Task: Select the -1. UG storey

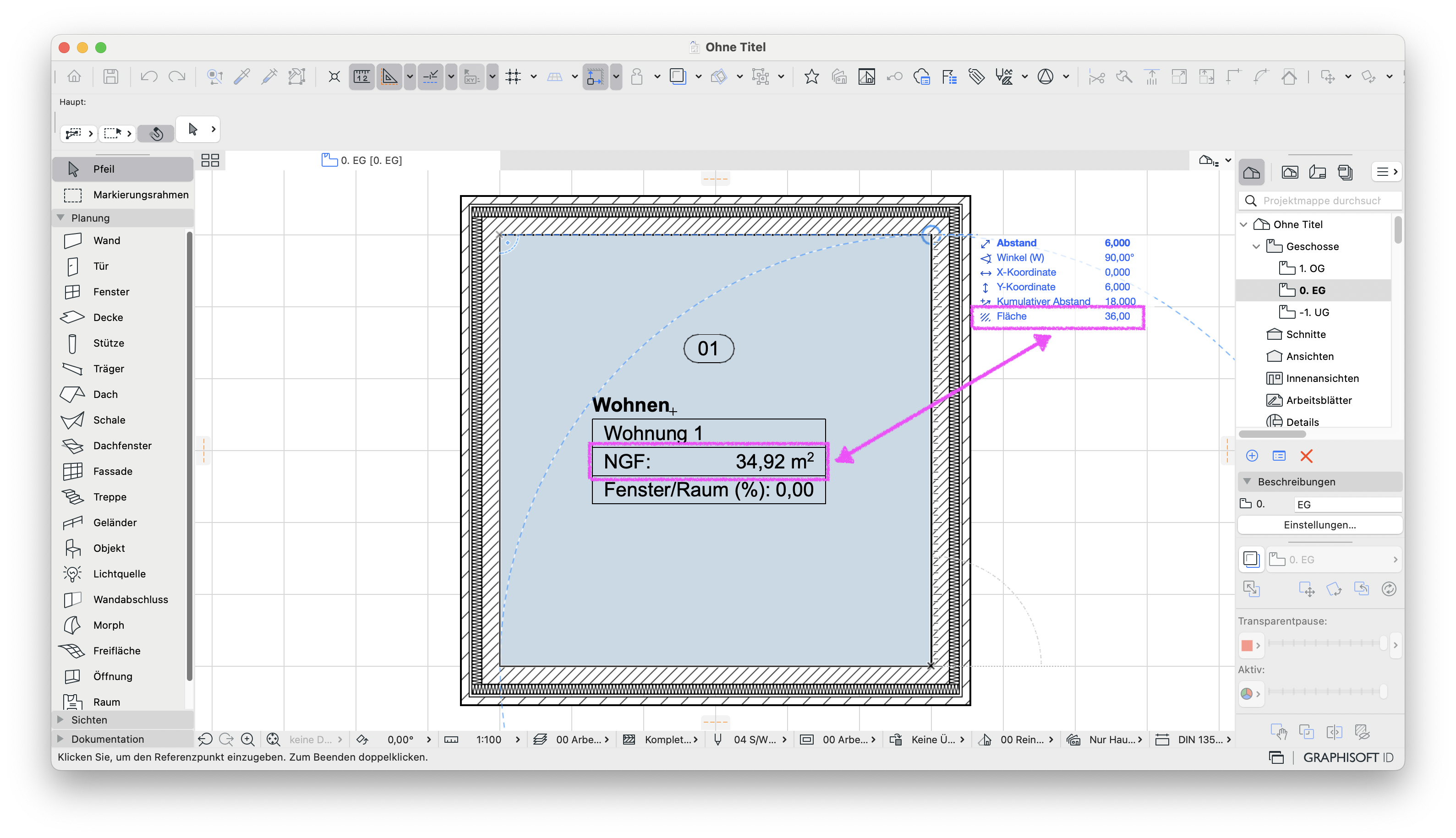Action: click(1314, 312)
